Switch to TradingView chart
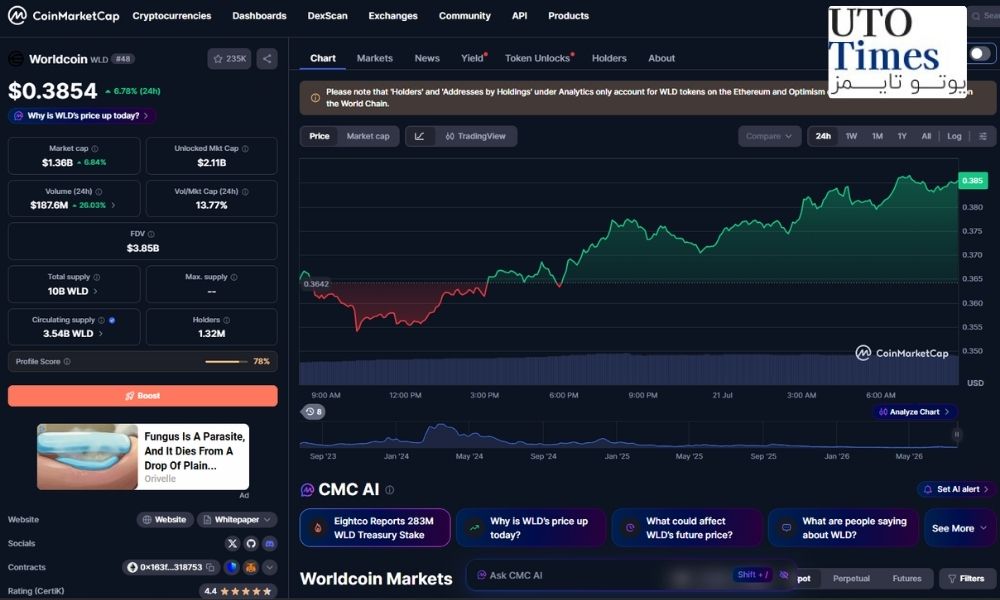 pos(476,136)
